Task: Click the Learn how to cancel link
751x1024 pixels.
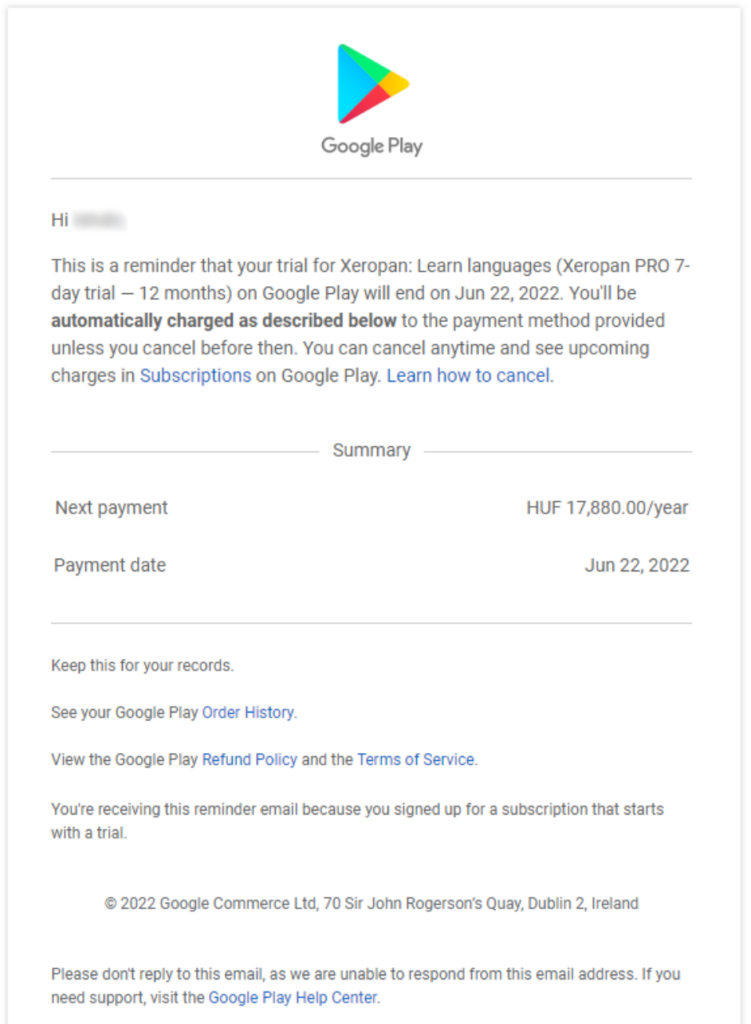Action: [x=468, y=376]
